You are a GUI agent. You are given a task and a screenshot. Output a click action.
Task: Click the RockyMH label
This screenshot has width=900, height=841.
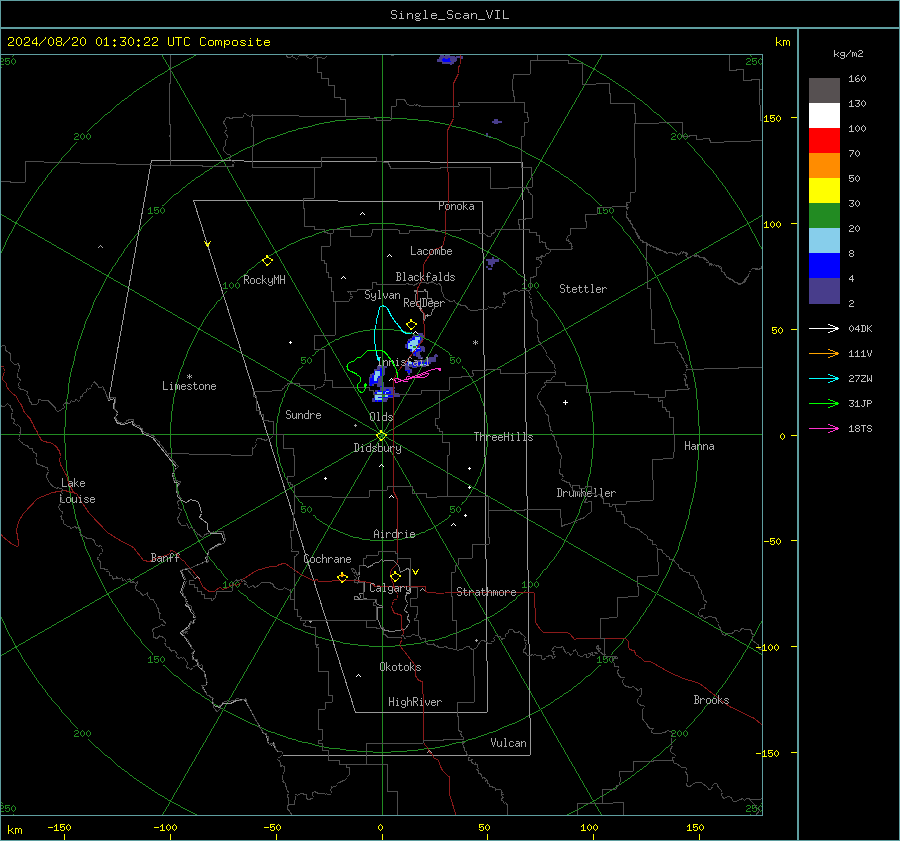264,280
